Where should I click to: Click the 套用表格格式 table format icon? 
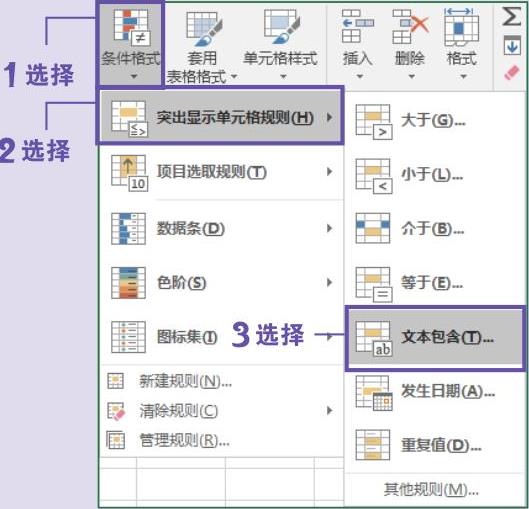click(x=204, y=28)
